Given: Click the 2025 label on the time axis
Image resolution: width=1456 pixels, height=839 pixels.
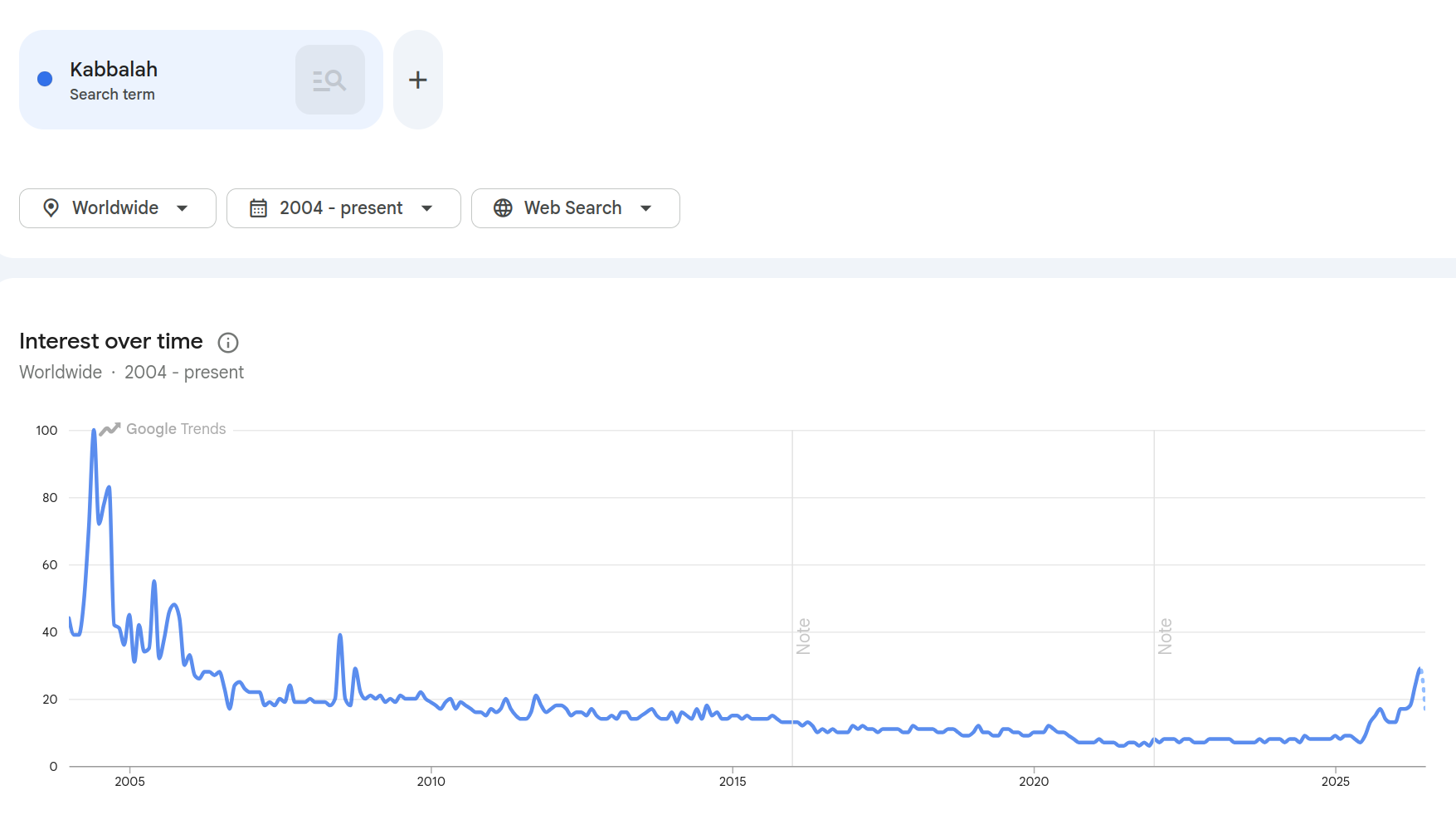Looking at the screenshot, I should (x=1336, y=782).
